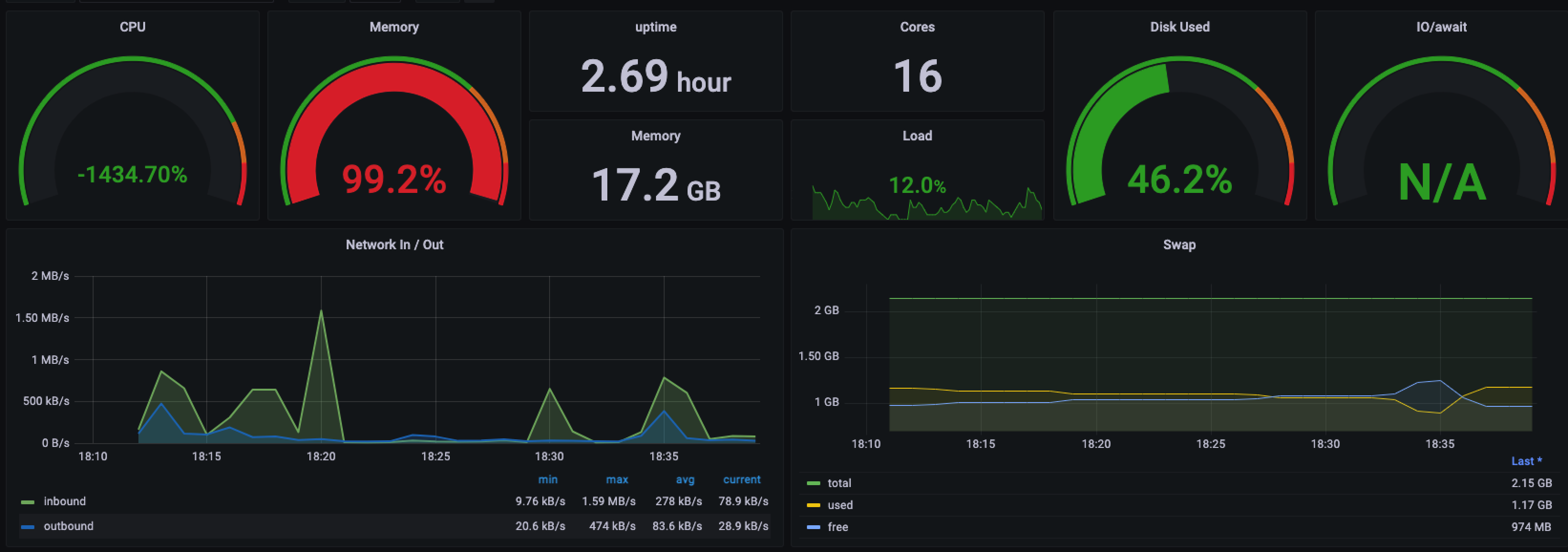Open the Disk Used panel title menu

tap(1179, 27)
